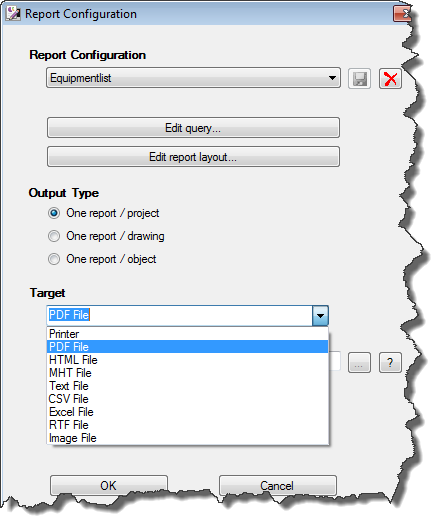The height and width of the screenshot is (531, 444).
Task: Choose Printer from target list
Action: (x=187, y=334)
